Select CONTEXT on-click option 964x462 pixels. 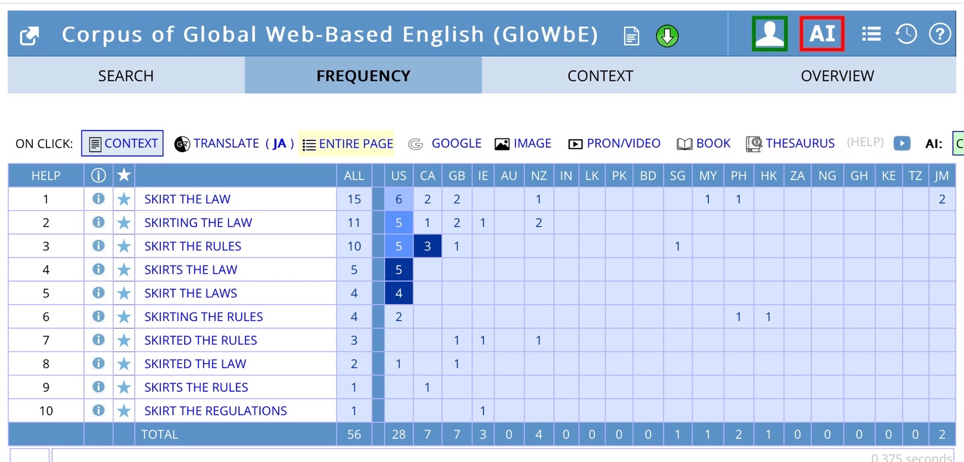(122, 143)
